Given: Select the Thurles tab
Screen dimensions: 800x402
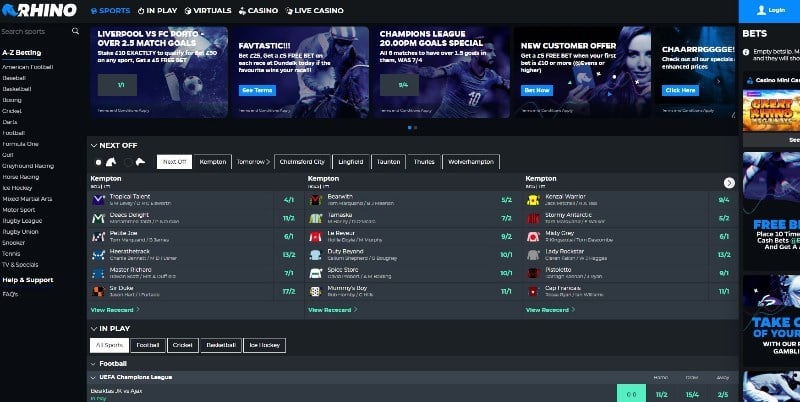Looking at the screenshot, I should click(424, 162).
